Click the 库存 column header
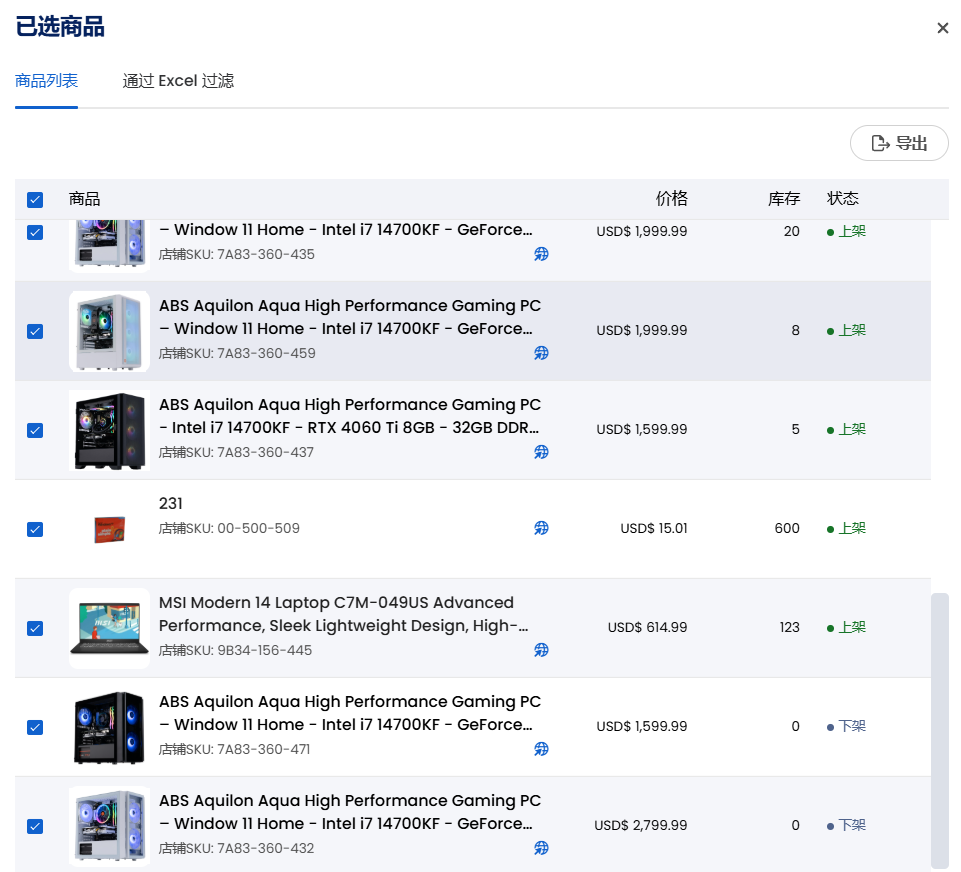Screen dimensions: 961x872 (x=784, y=199)
